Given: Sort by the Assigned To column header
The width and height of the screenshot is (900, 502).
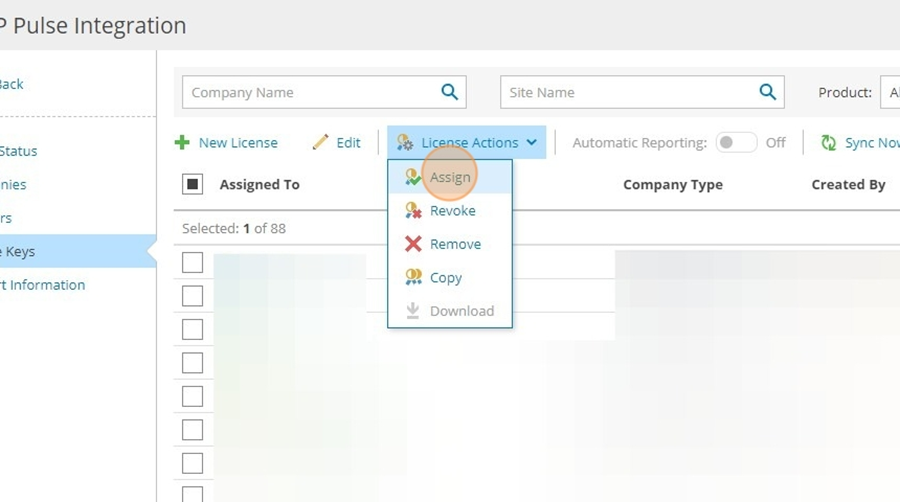Looking at the screenshot, I should 259,184.
